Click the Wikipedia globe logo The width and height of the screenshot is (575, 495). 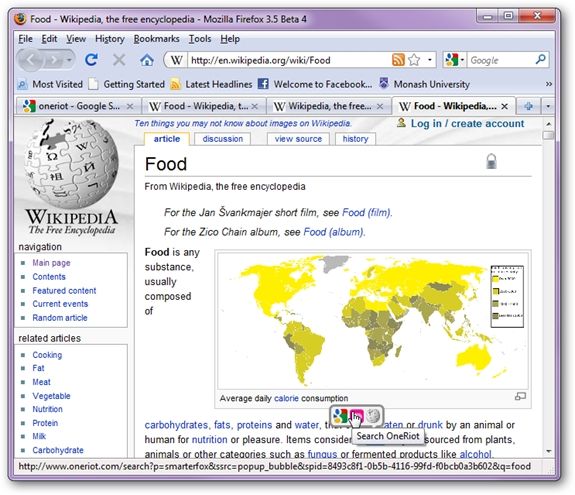[71, 164]
